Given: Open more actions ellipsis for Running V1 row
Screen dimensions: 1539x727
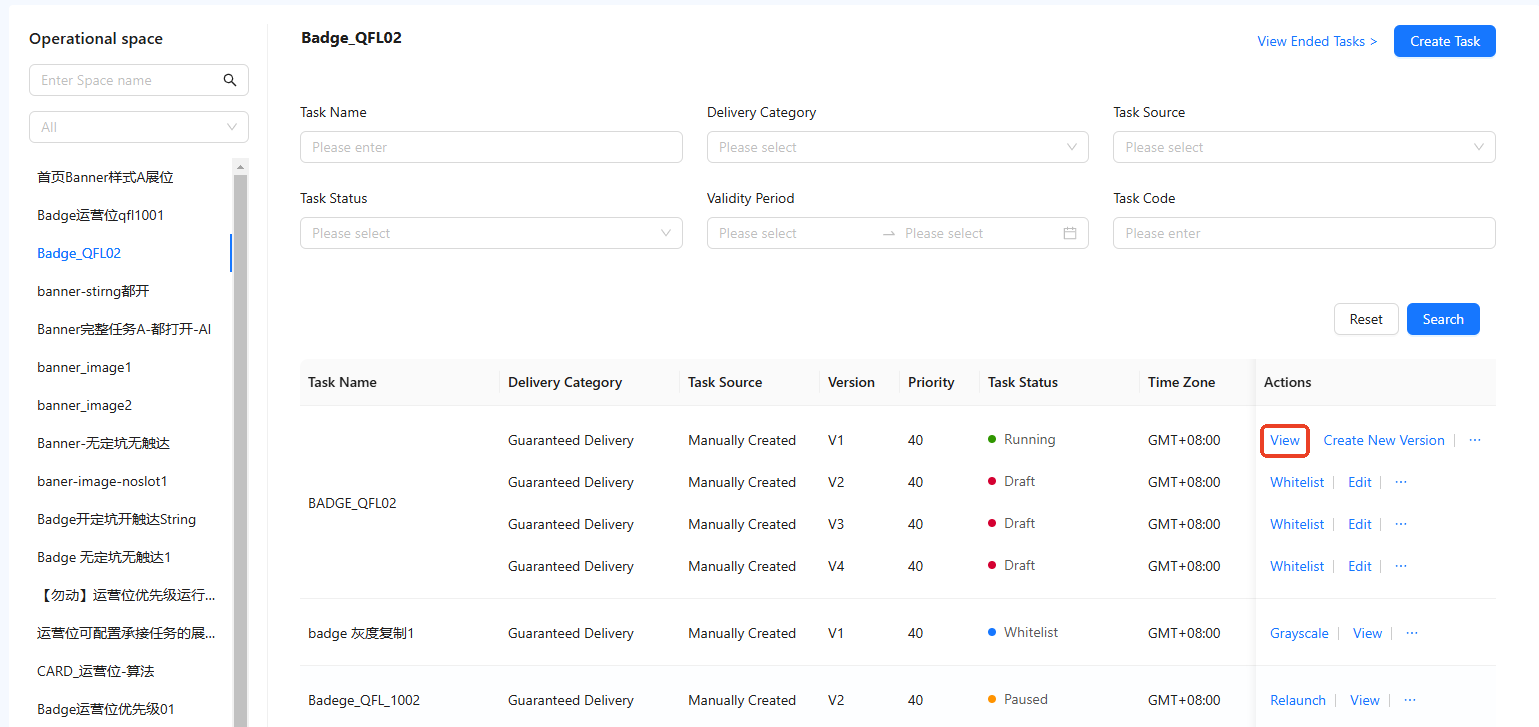Looking at the screenshot, I should point(1475,440).
